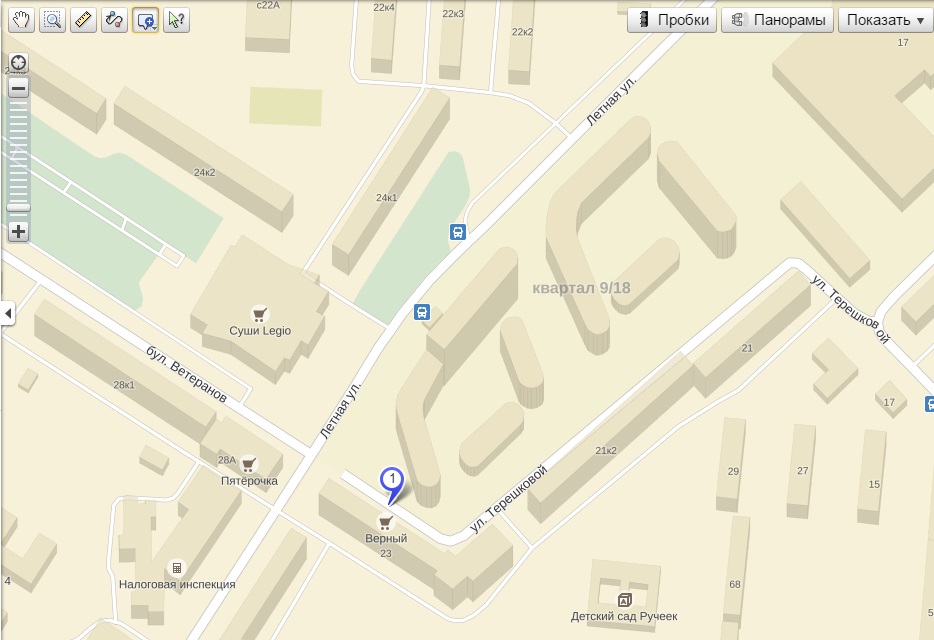Screen dimensions: 934x640
Task: Click the zoom level slider handle
Action: point(18,207)
